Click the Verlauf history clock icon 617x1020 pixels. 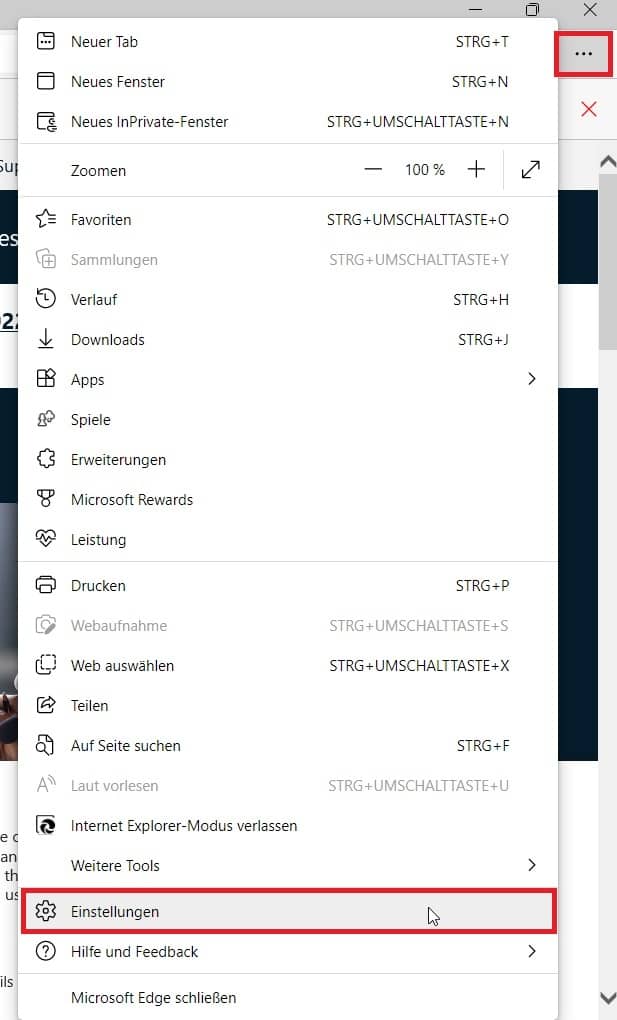click(46, 300)
